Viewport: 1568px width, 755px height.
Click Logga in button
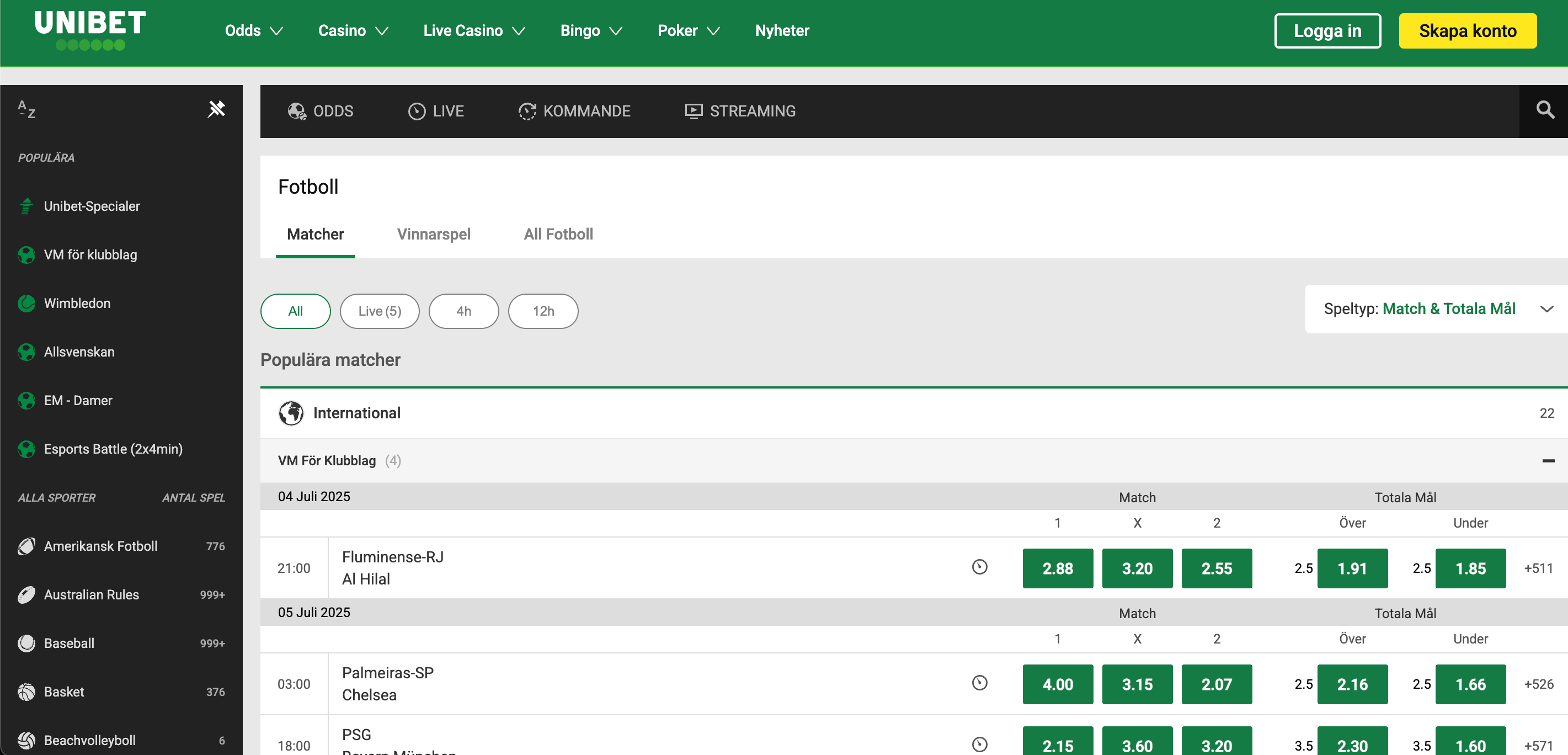[1327, 31]
